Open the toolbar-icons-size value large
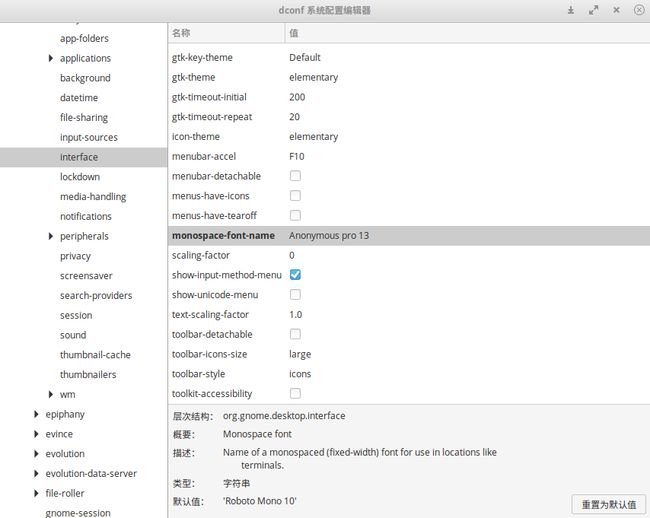The width and height of the screenshot is (650, 518). click(300, 354)
